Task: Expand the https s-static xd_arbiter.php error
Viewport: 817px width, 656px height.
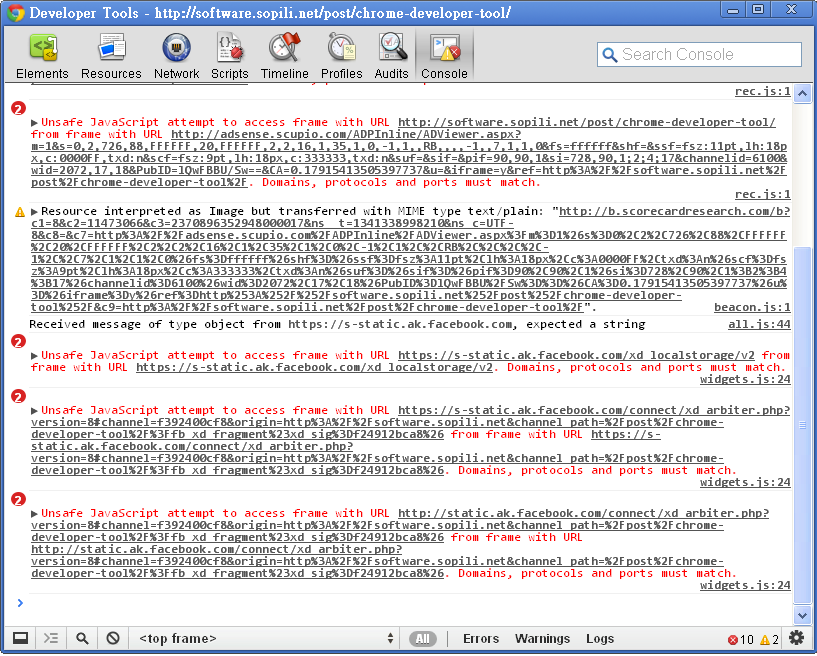Action: point(34,411)
